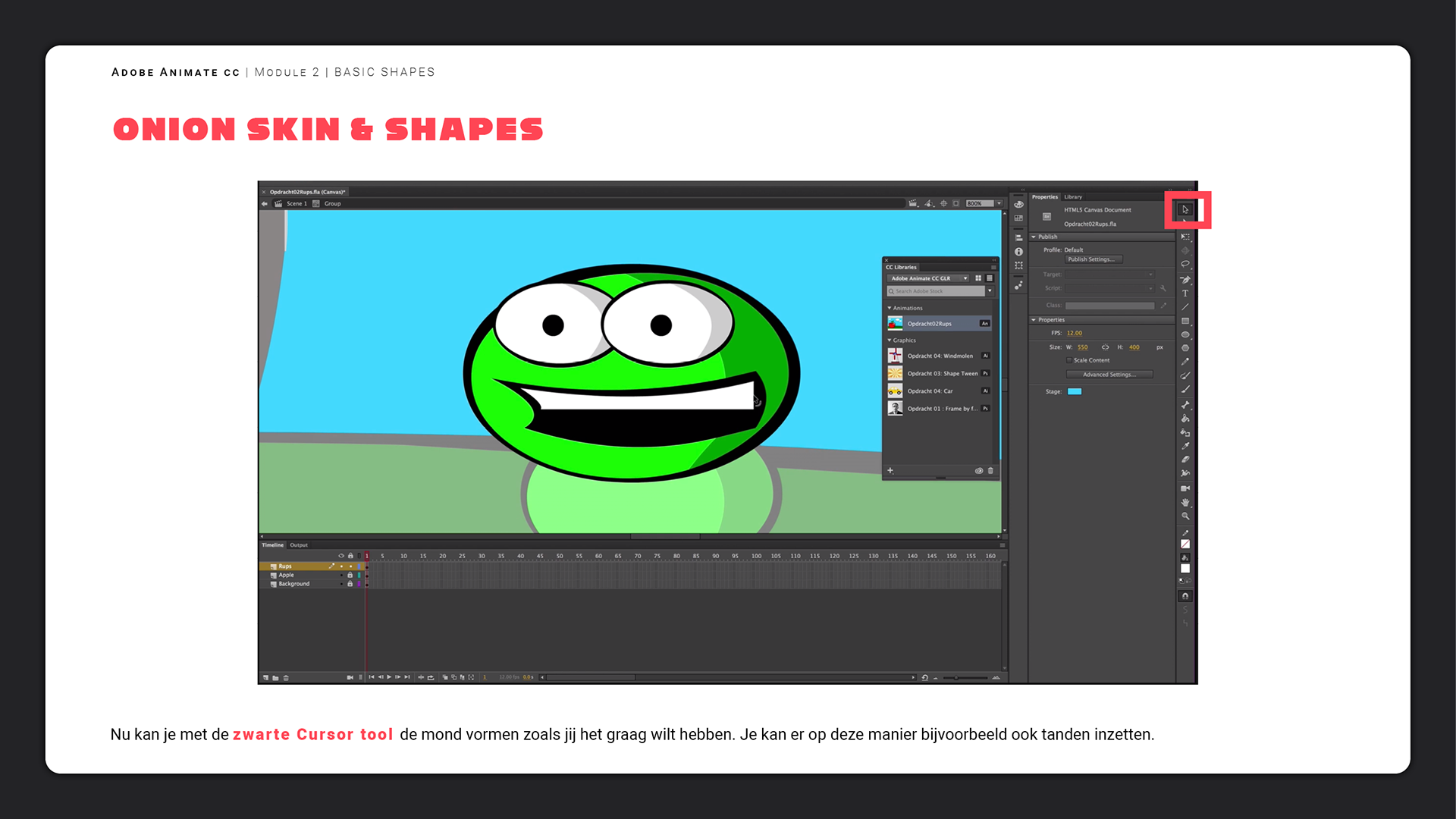The image size is (1456, 819).
Task: Unlock the Apple layer
Action: [350, 576]
